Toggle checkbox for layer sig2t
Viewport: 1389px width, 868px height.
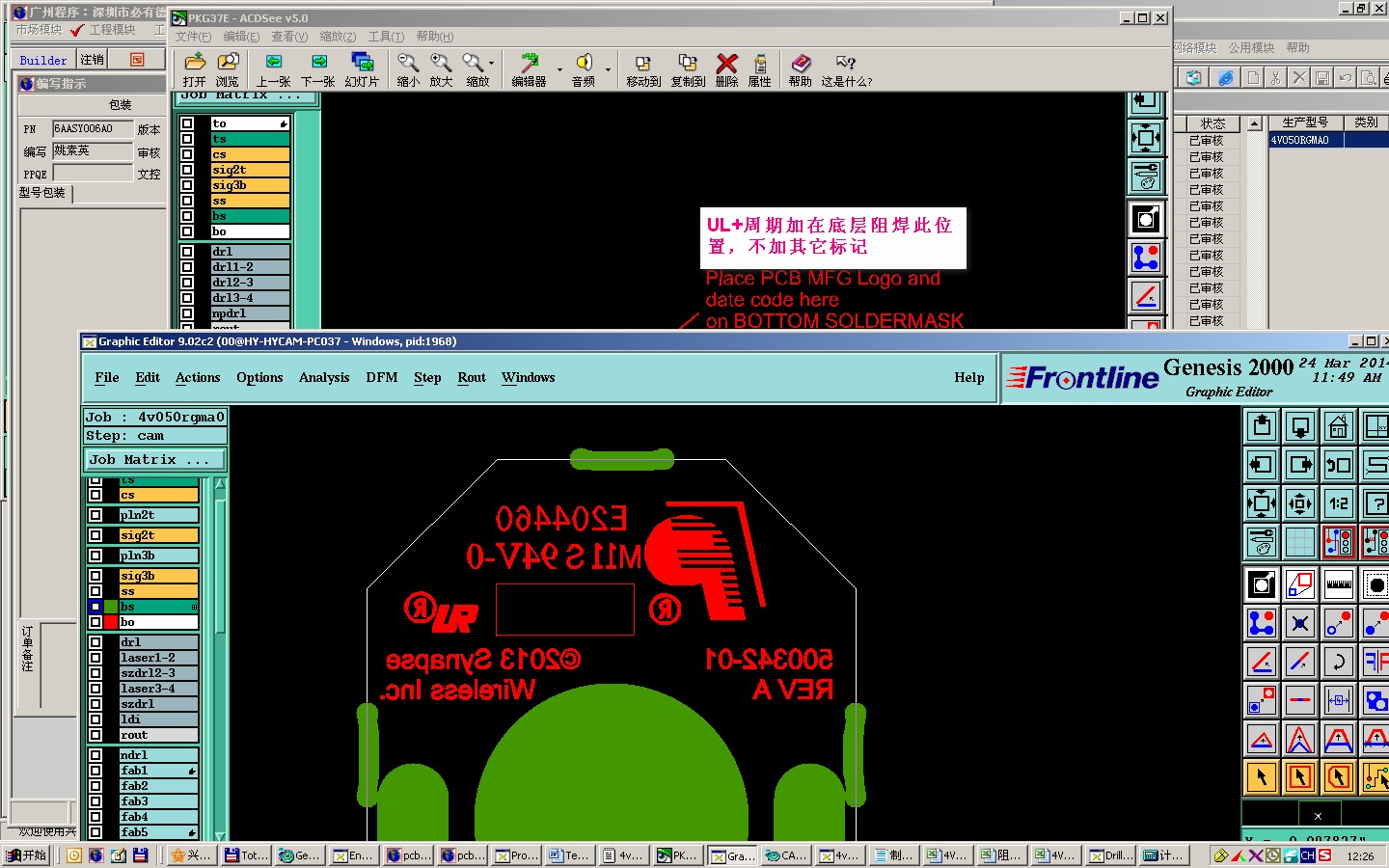tap(95, 535)
